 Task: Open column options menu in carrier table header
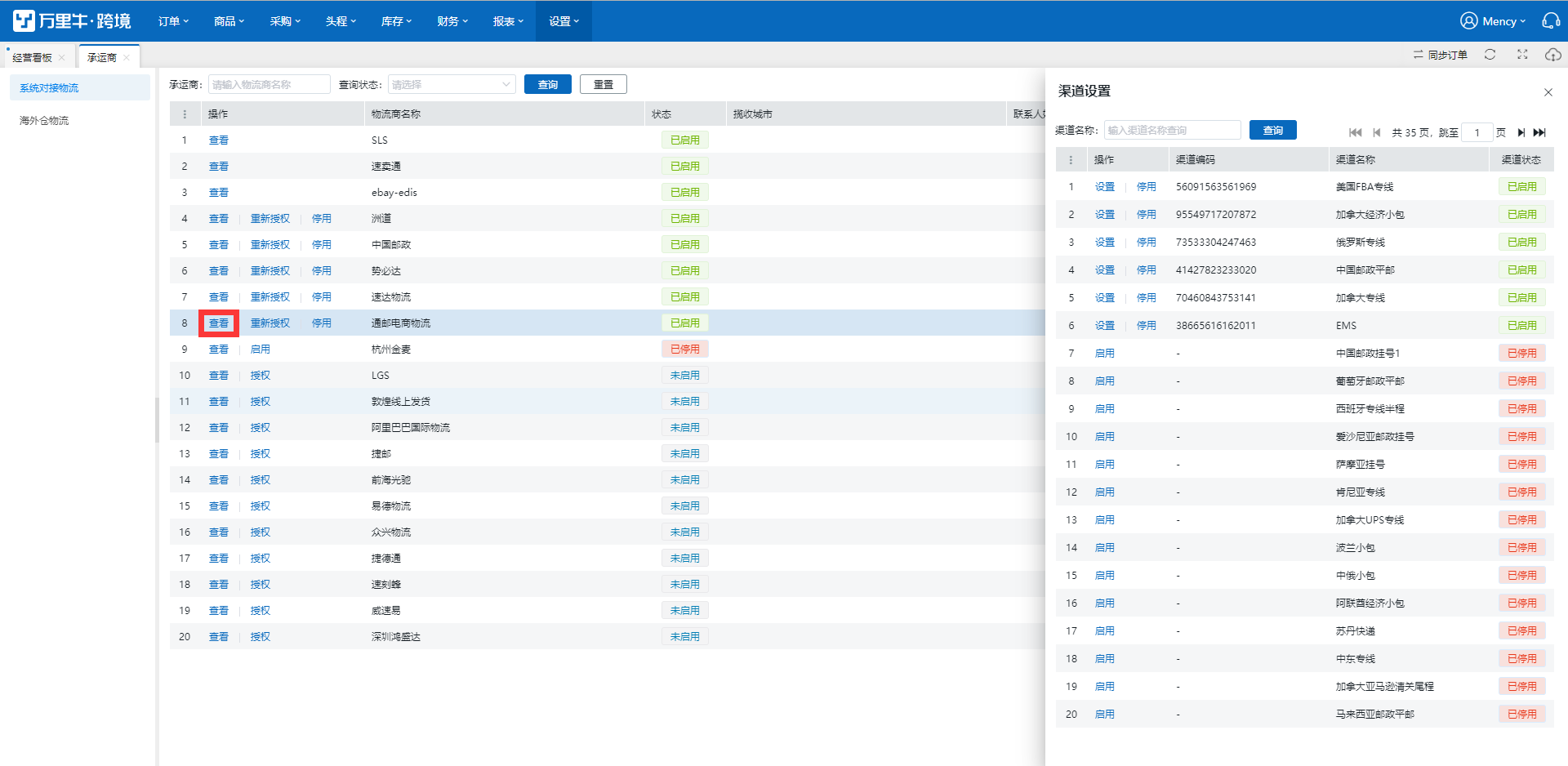click(x=185, y=114)
